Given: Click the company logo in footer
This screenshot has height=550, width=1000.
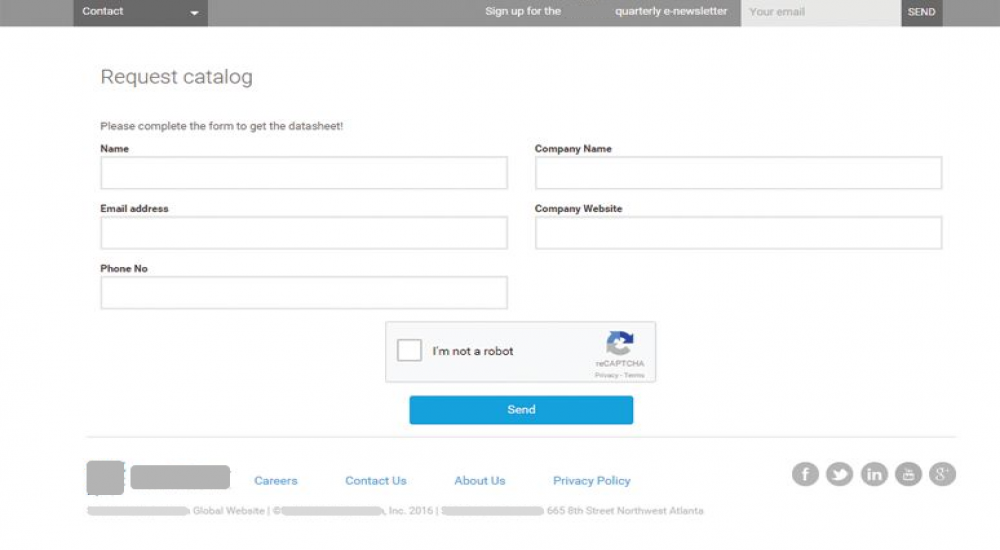Looking at the screenshot, I should (x=158, y=477).
